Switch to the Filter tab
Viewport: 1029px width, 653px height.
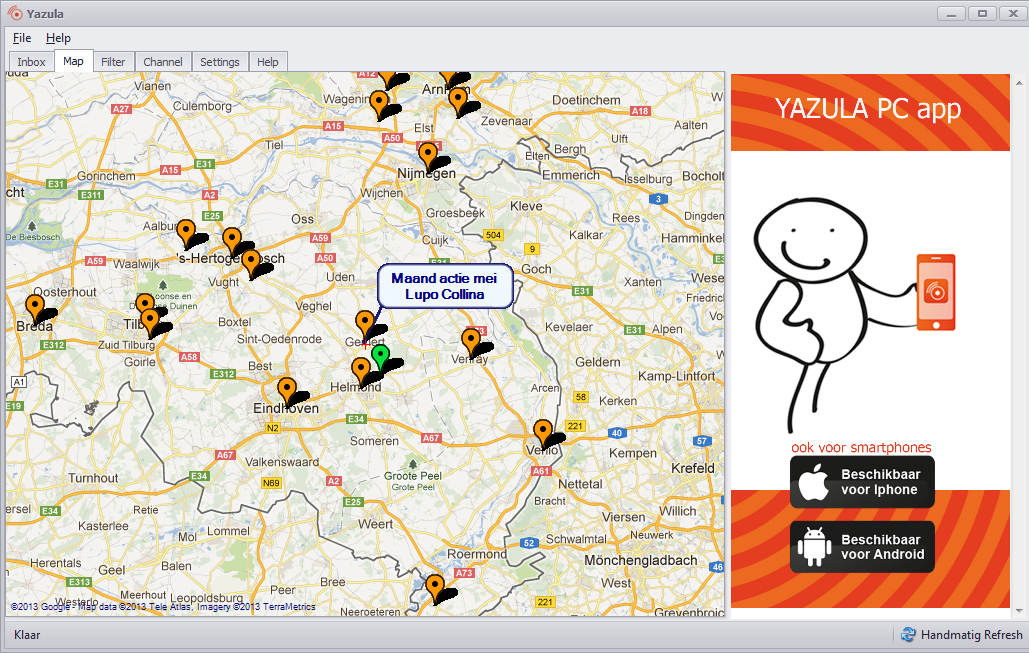pos(113,62)
